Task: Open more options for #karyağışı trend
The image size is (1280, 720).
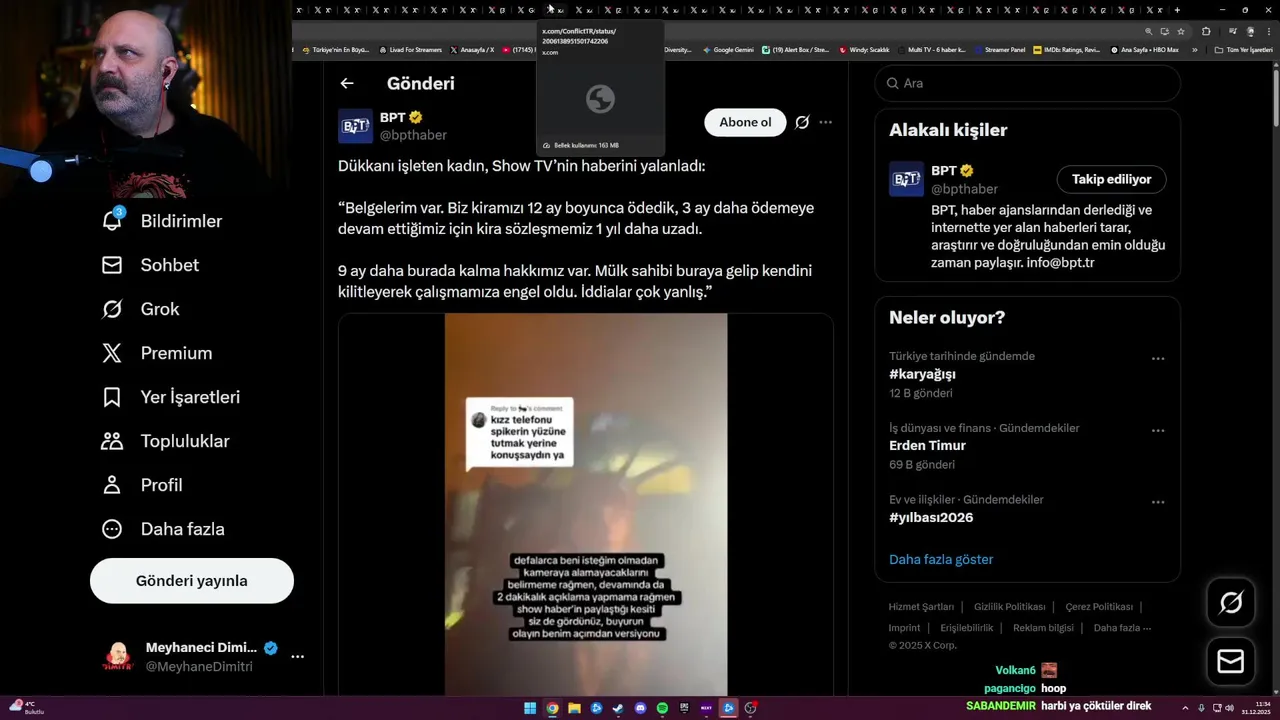Action: [1158, 358]
